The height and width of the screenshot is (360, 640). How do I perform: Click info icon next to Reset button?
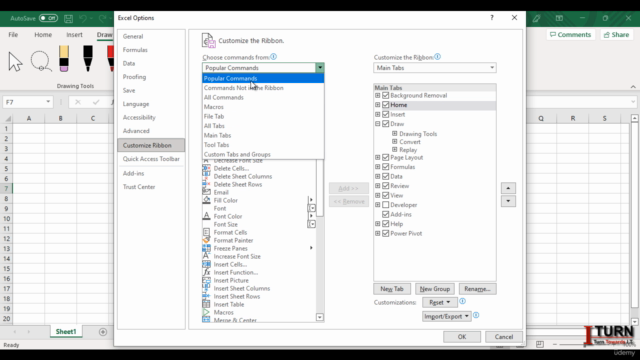462,301
